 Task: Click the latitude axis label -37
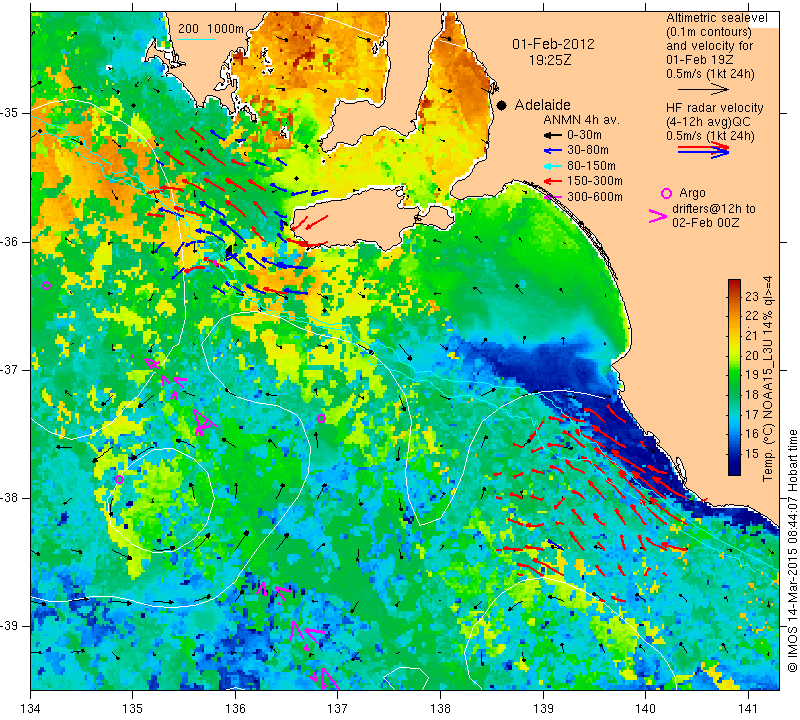click(10, 369)
